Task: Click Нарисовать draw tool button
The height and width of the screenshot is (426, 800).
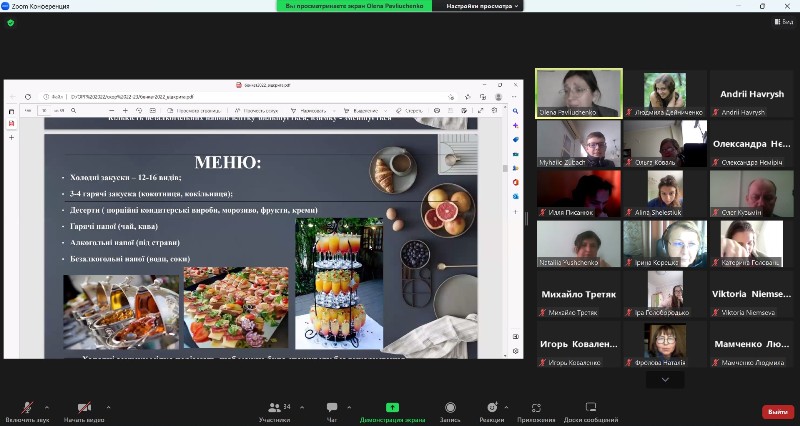Action: click(309, 110)
